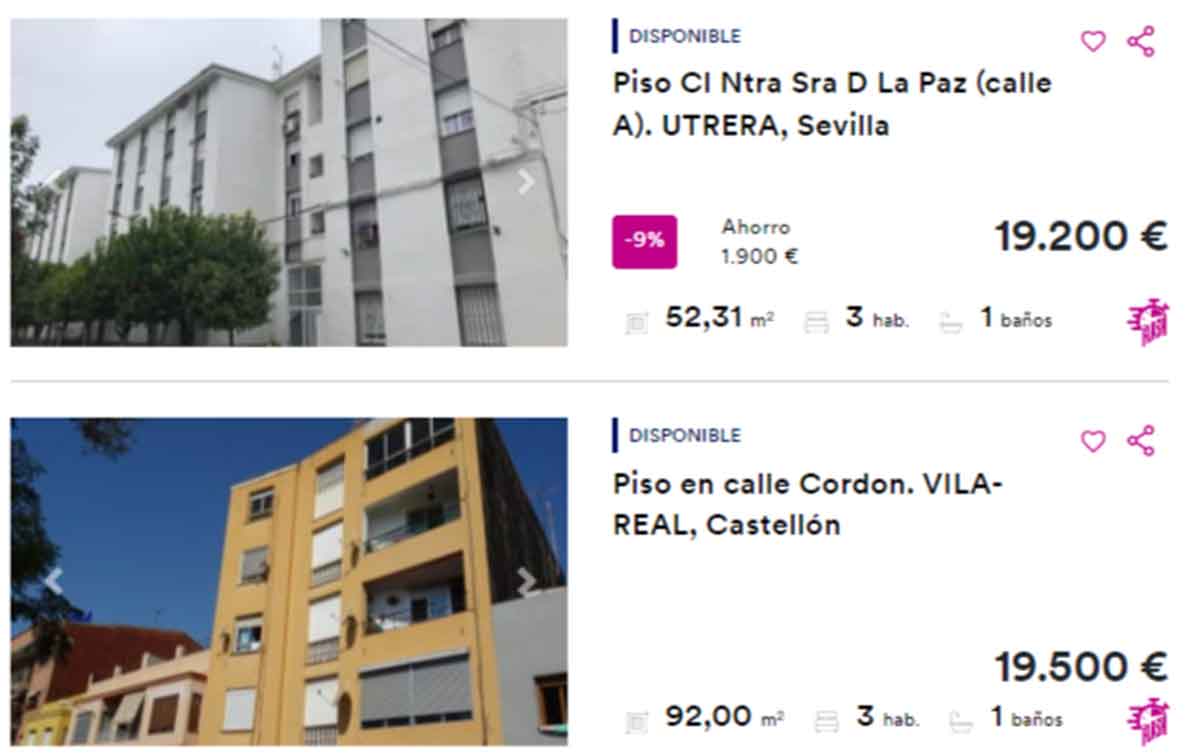Show next photo of Vila-Real building
This screenshot has width=1200, height=754.
[x=526, y=582]
